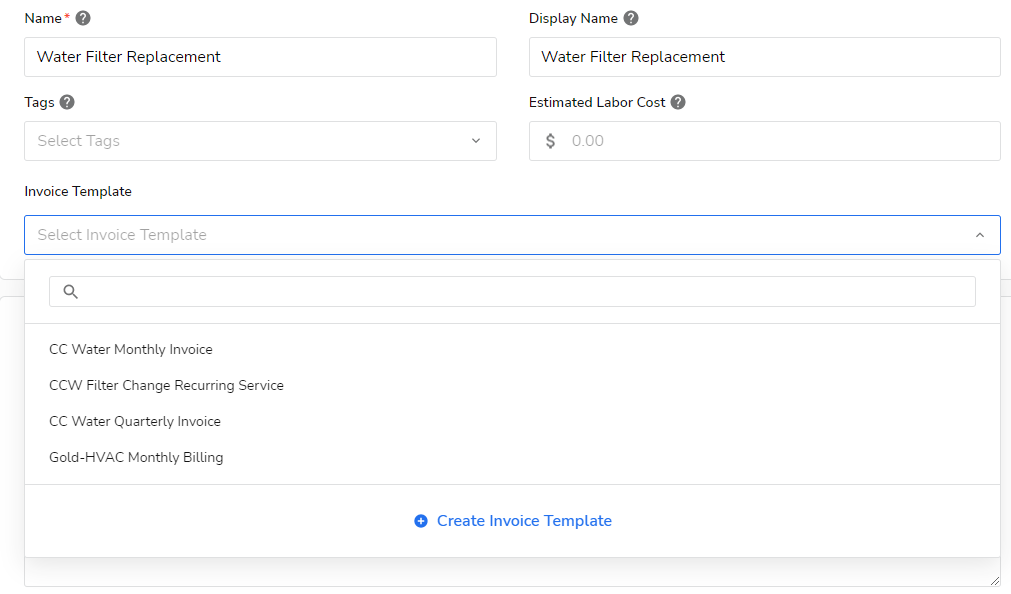1011x594 pixels.
Task: Click the Display Name help icon
Action: point(630,18)
